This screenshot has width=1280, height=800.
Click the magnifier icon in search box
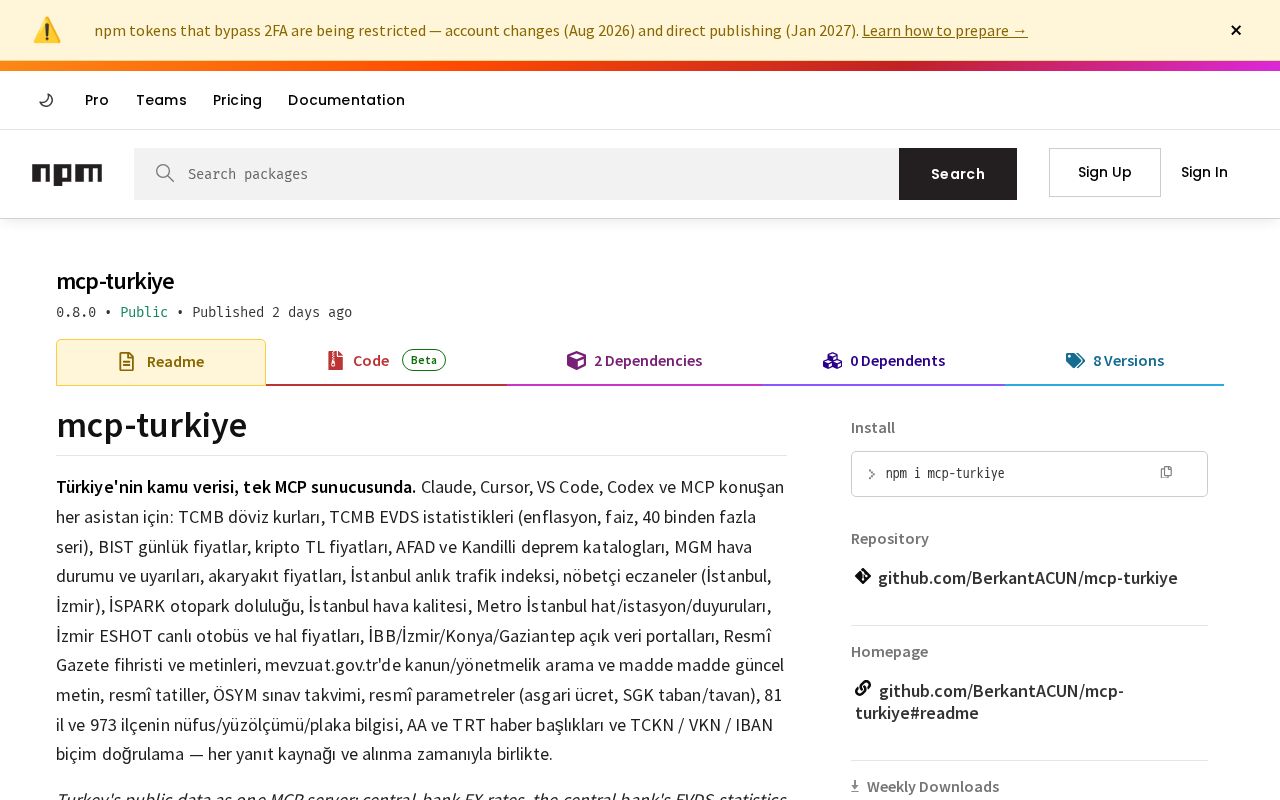[x=165, y=173]
